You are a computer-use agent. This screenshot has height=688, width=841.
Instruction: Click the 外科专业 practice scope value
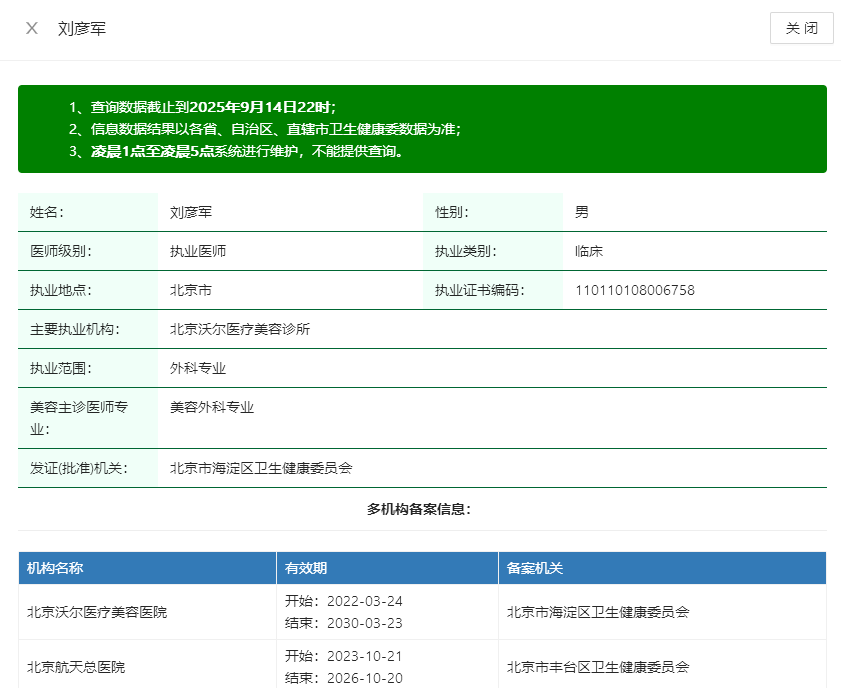click(x=198, y=368)
